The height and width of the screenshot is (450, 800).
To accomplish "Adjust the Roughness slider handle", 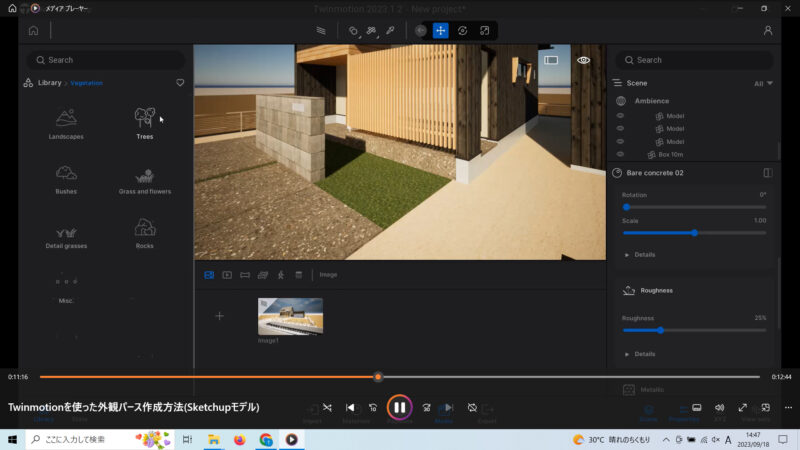I will (x=661, y=331).
